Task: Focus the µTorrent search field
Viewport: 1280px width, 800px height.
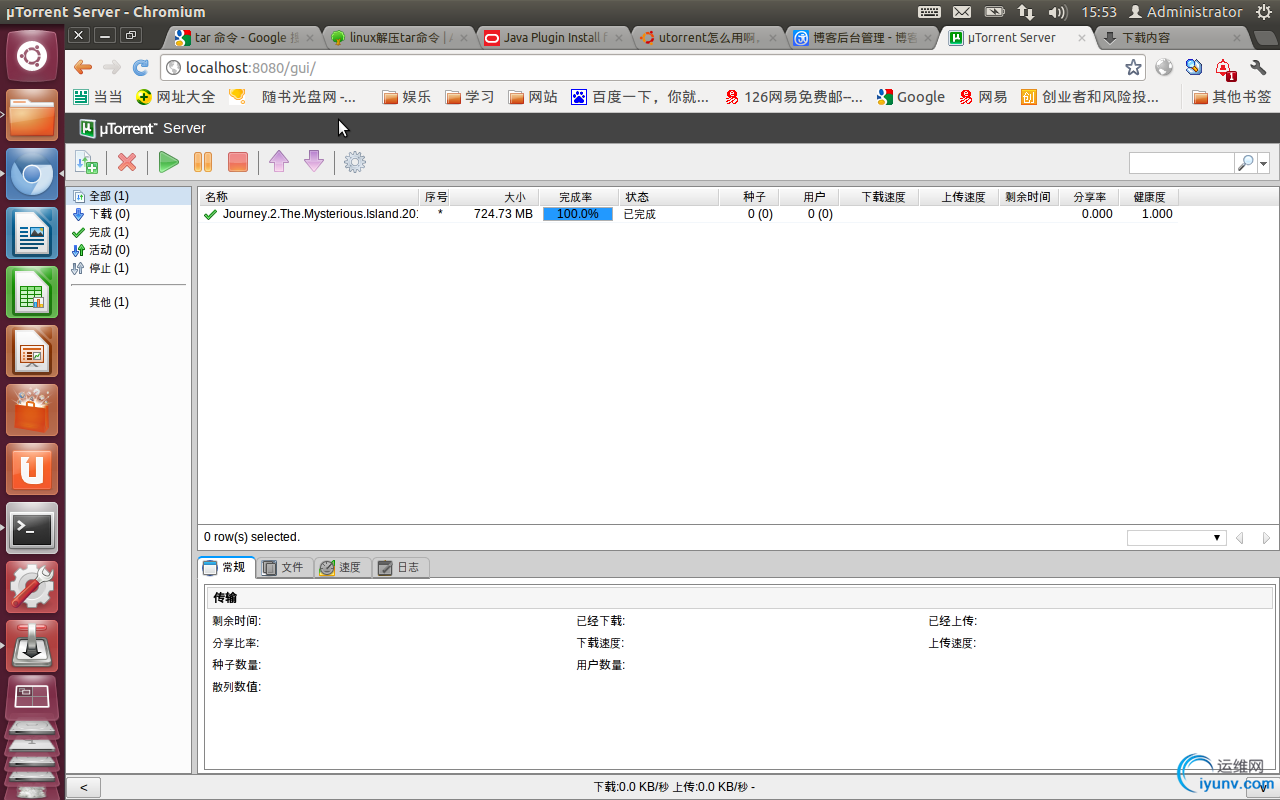Action: click(1182, 163)
